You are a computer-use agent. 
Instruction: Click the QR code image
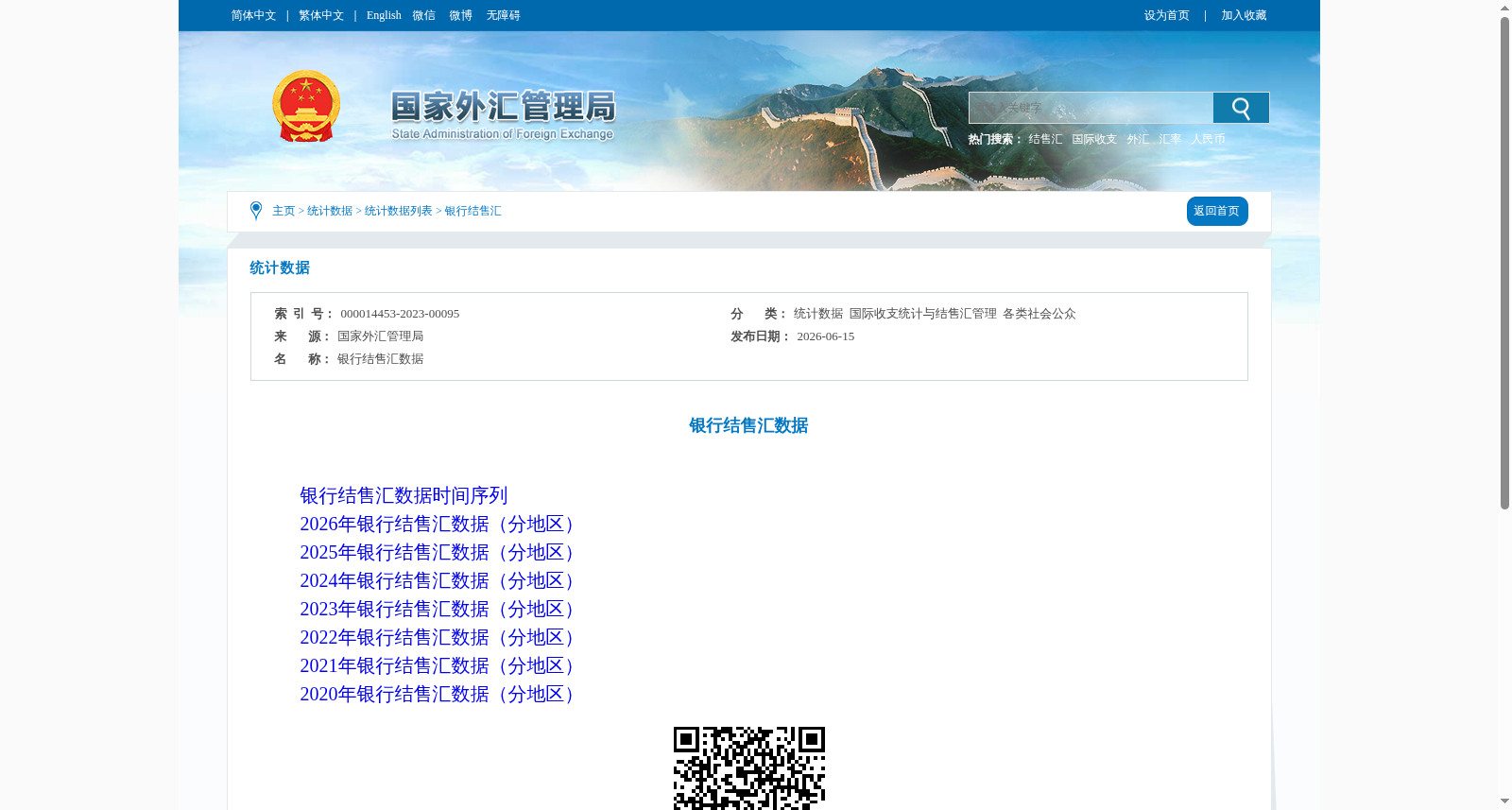click(x=749, y=767)
